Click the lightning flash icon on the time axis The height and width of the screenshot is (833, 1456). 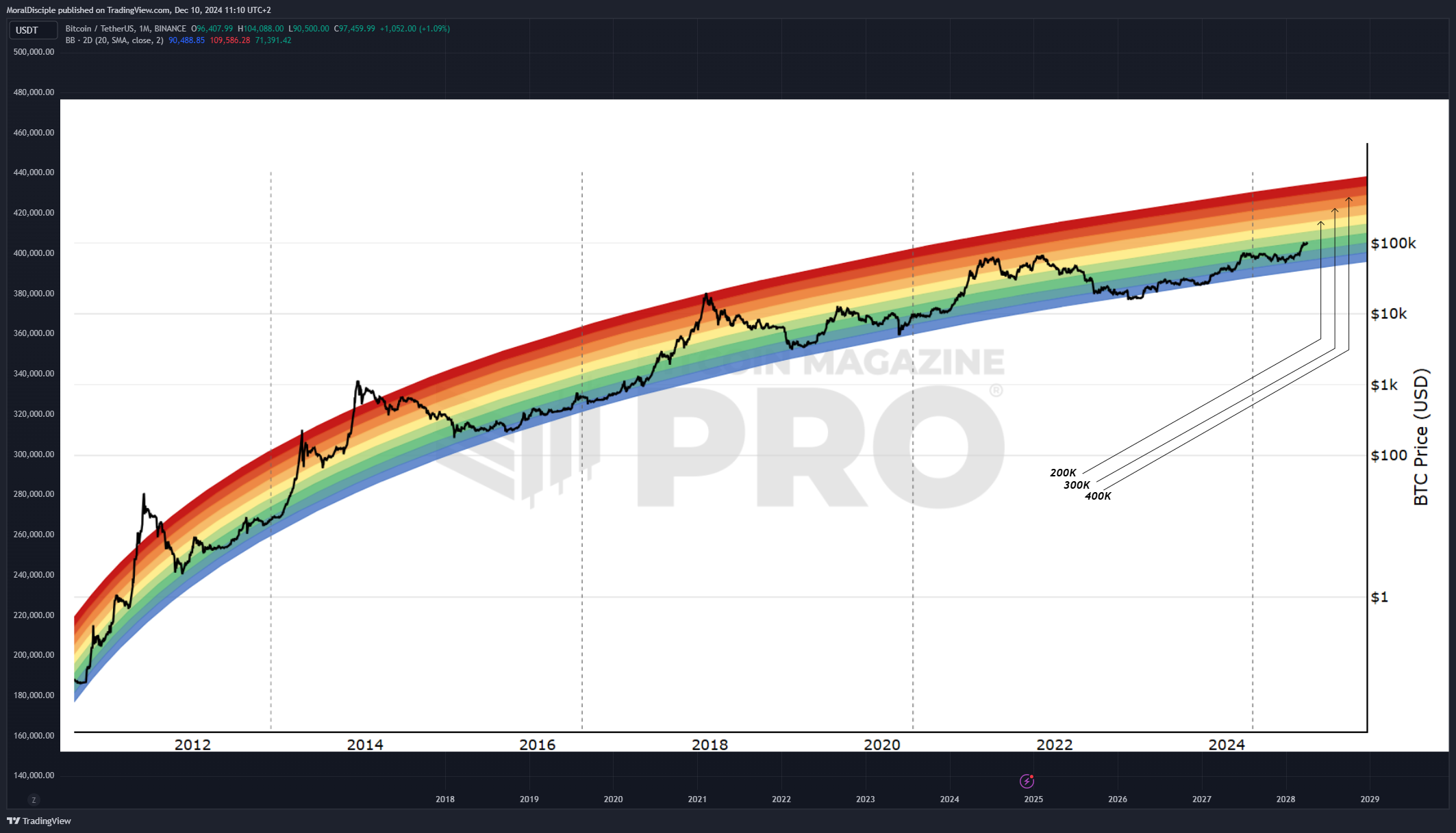click(x=1027, y=781)
